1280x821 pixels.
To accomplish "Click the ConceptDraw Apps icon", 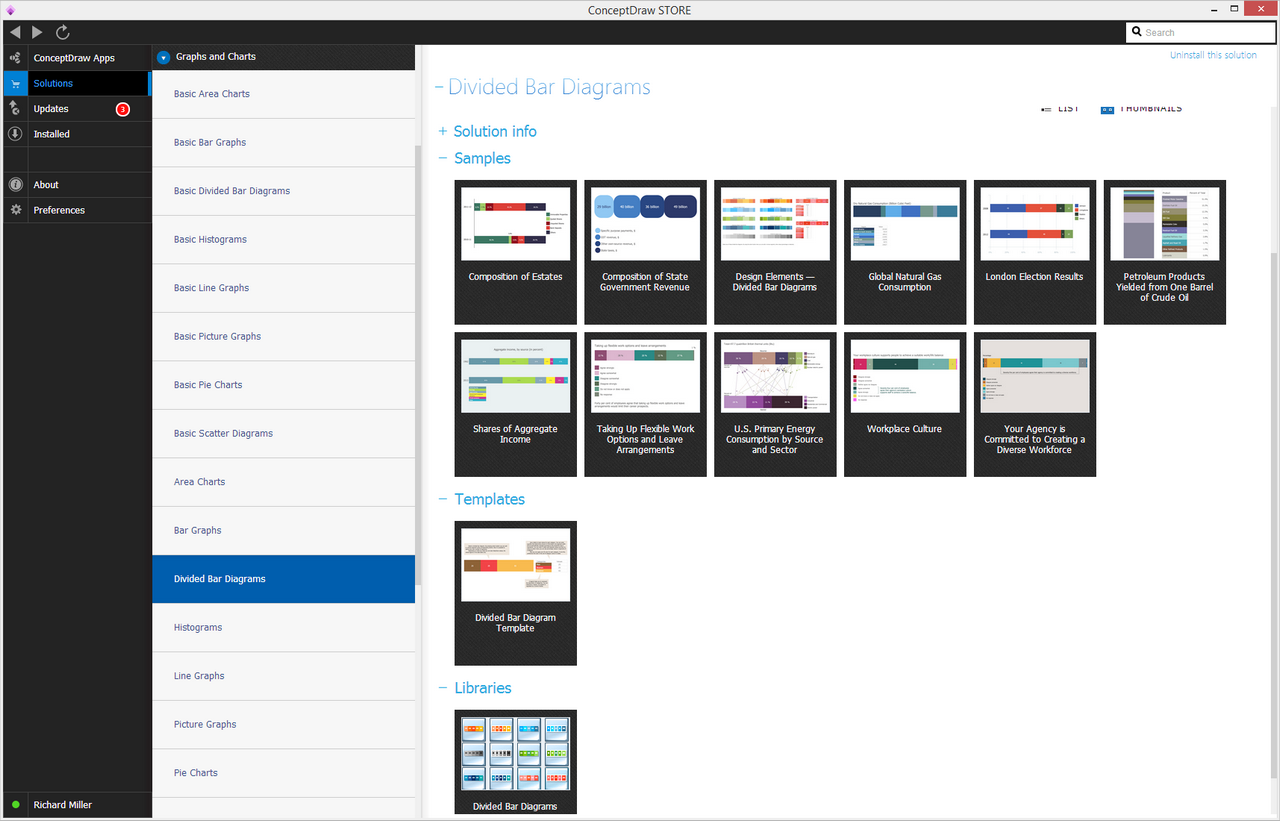I will 14,57.
